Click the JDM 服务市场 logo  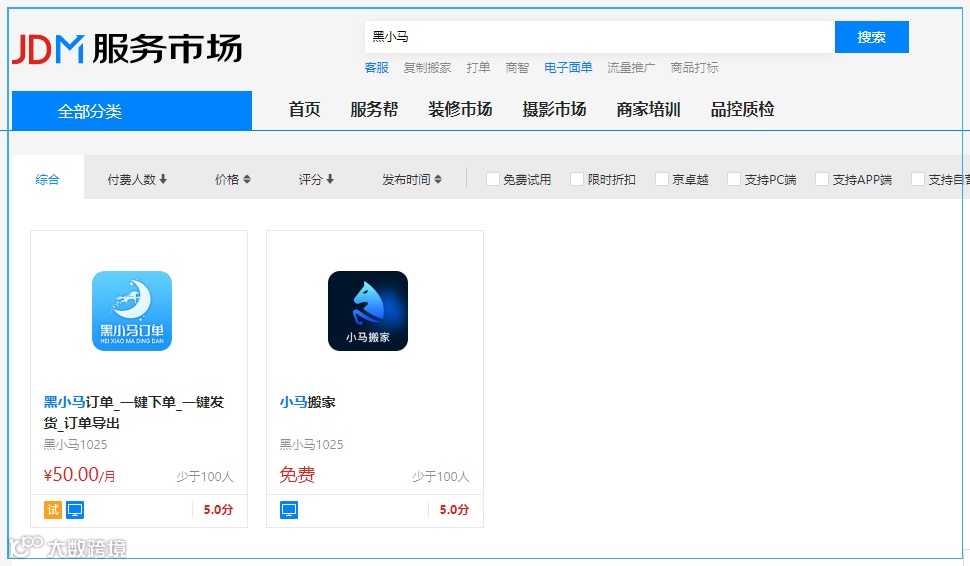(127, 49)
